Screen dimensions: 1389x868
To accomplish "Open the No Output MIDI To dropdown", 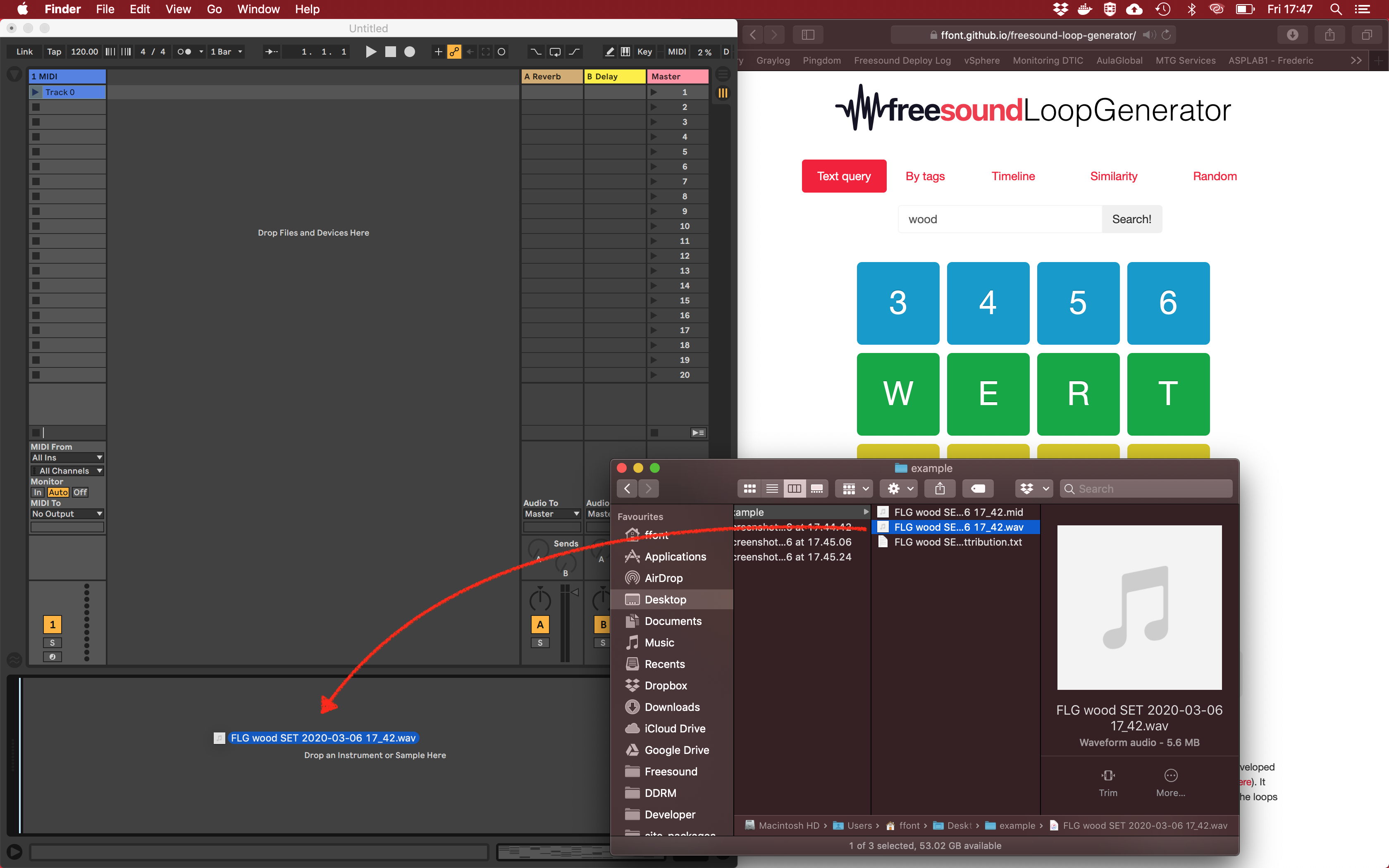I will coord(67,514).
